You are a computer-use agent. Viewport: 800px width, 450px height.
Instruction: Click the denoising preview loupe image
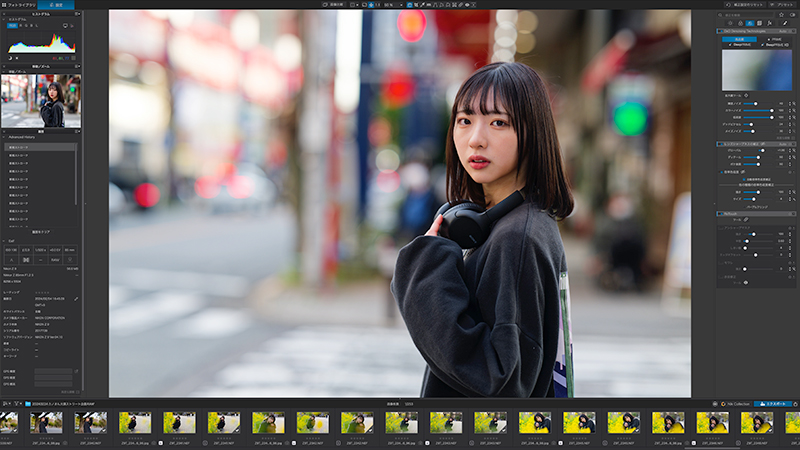[x=757, y=70]
